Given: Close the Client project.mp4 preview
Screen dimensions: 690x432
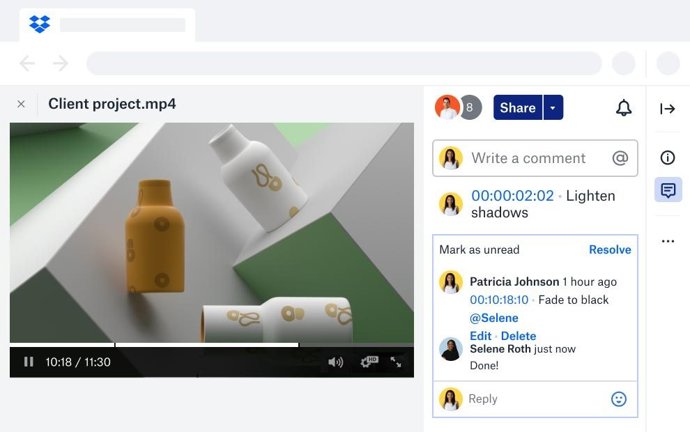Looking at the screenshot, I should tap(21, 104).
